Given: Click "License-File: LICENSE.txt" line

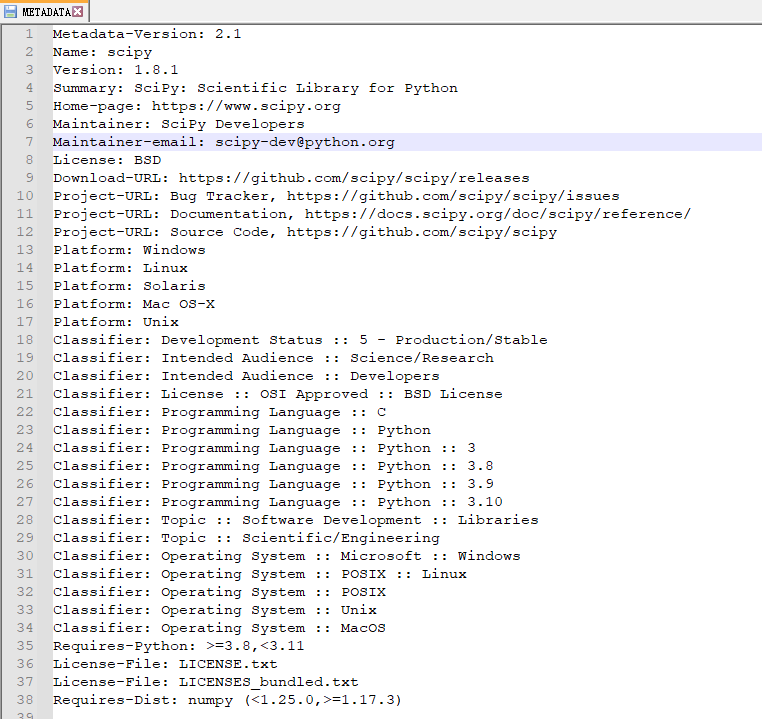Looking at the screenshot, I should coord(165,663).
